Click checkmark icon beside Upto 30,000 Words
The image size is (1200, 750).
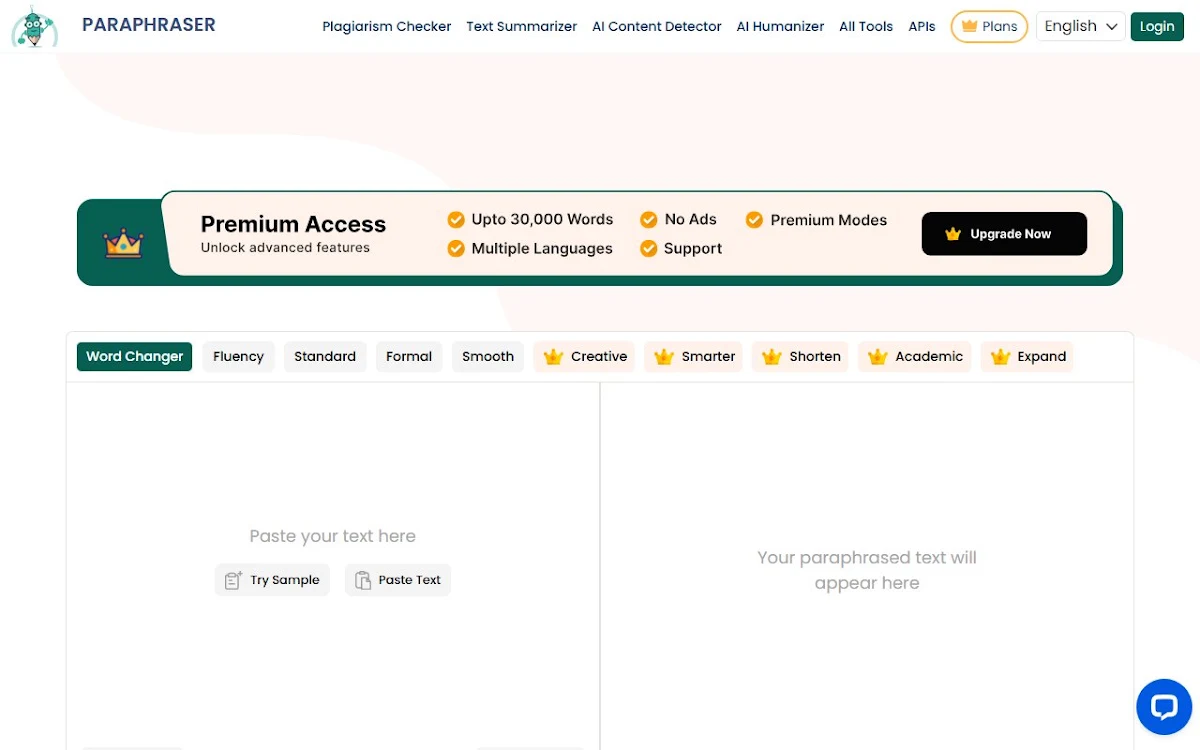(x=456, y=219)
